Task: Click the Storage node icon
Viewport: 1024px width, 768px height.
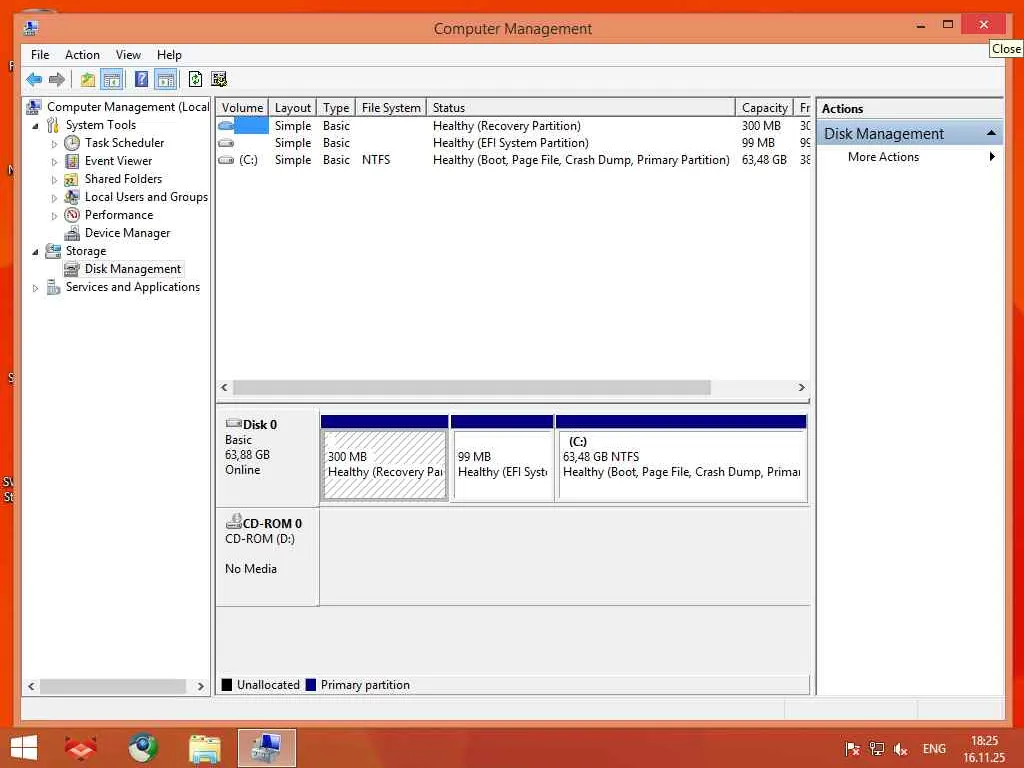Action: (53, 251)
